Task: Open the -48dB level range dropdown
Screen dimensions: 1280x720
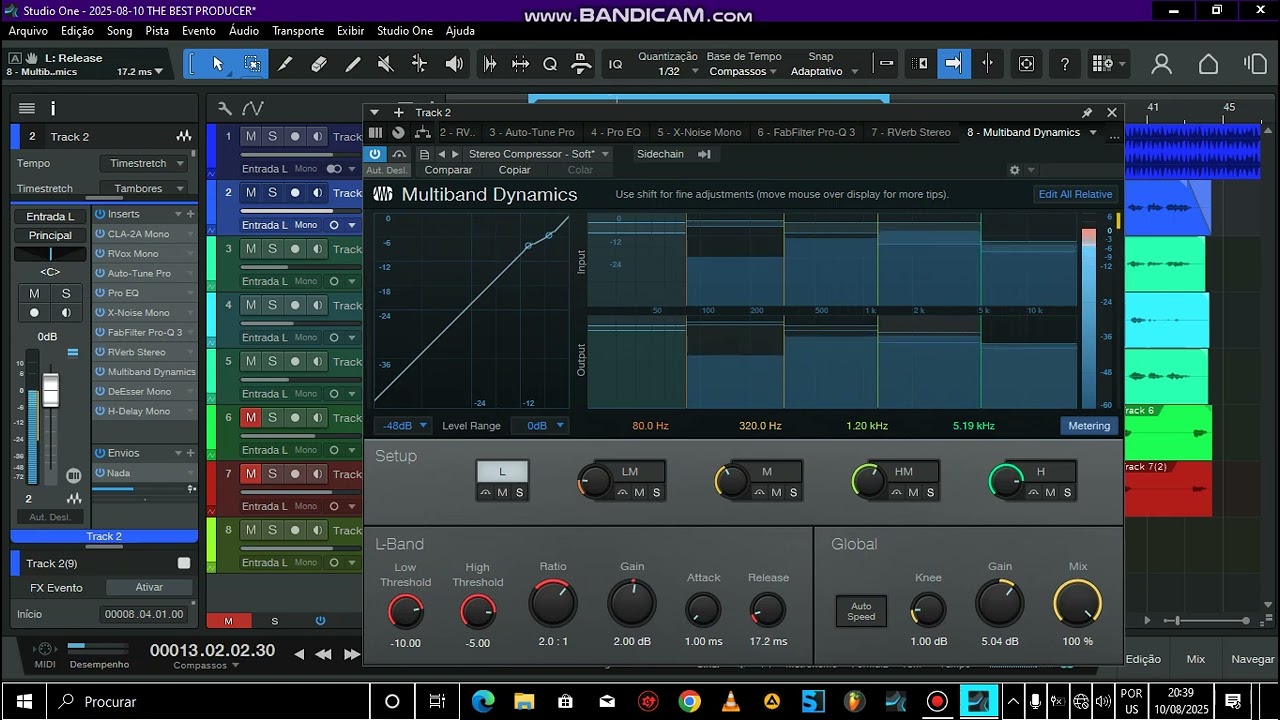Action: pyautogui.click(x=402, y=426)
